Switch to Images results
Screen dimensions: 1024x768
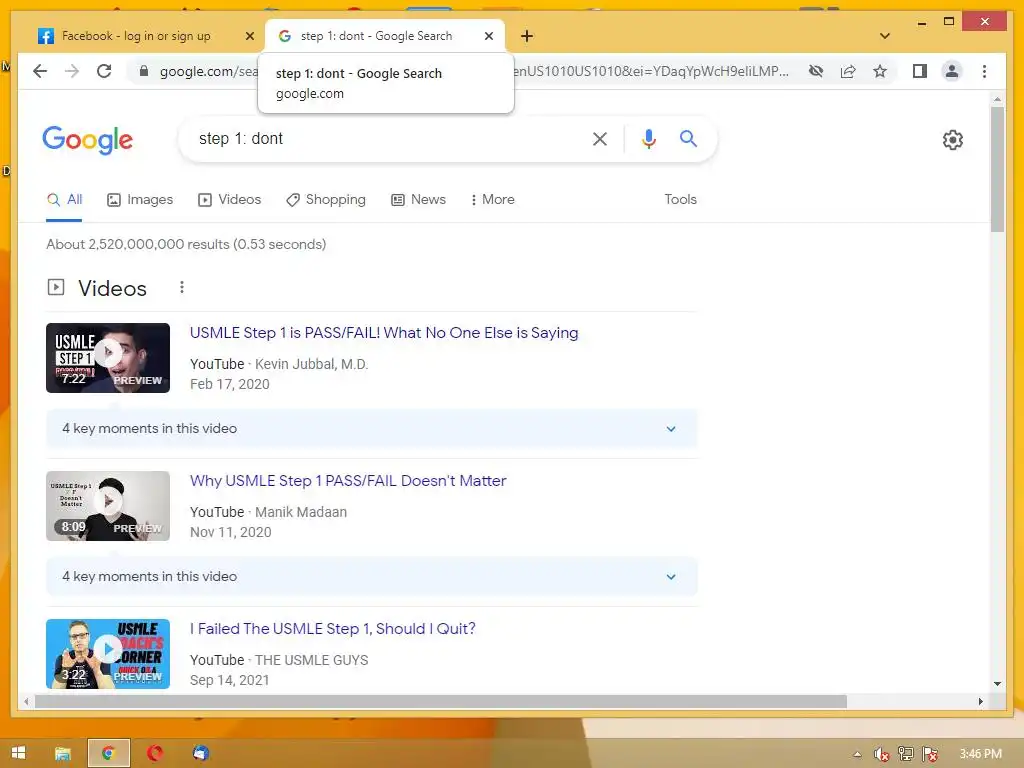(140, 200)
